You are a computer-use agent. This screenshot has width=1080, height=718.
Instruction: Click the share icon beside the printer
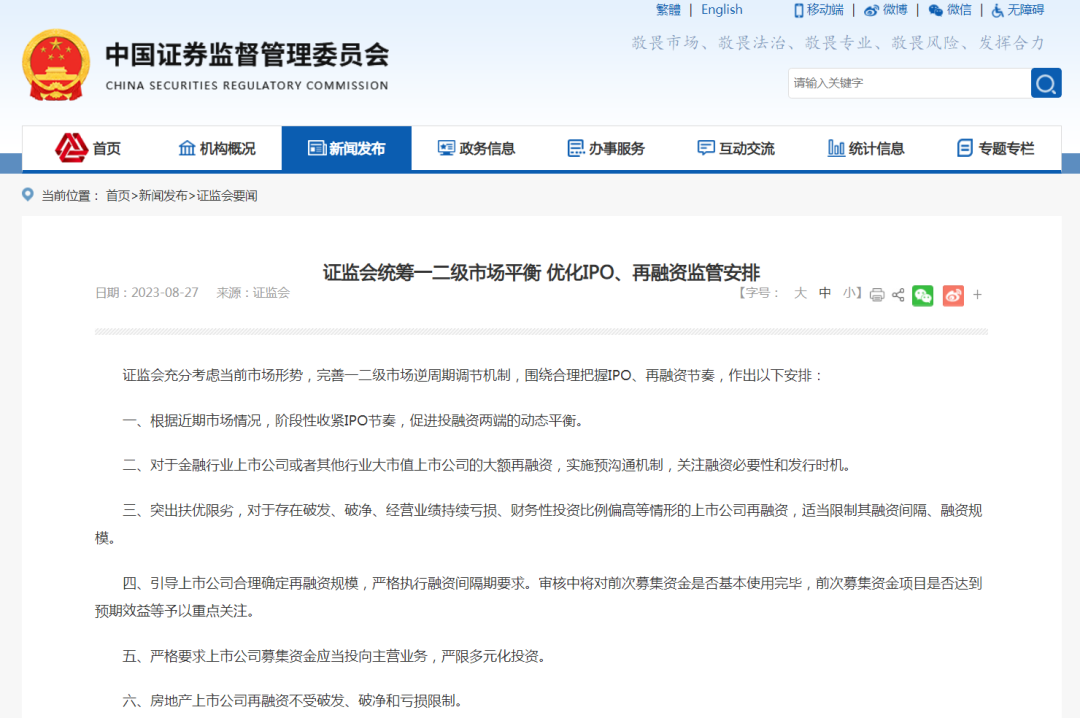pyautogui.click(x=898, y=295)
